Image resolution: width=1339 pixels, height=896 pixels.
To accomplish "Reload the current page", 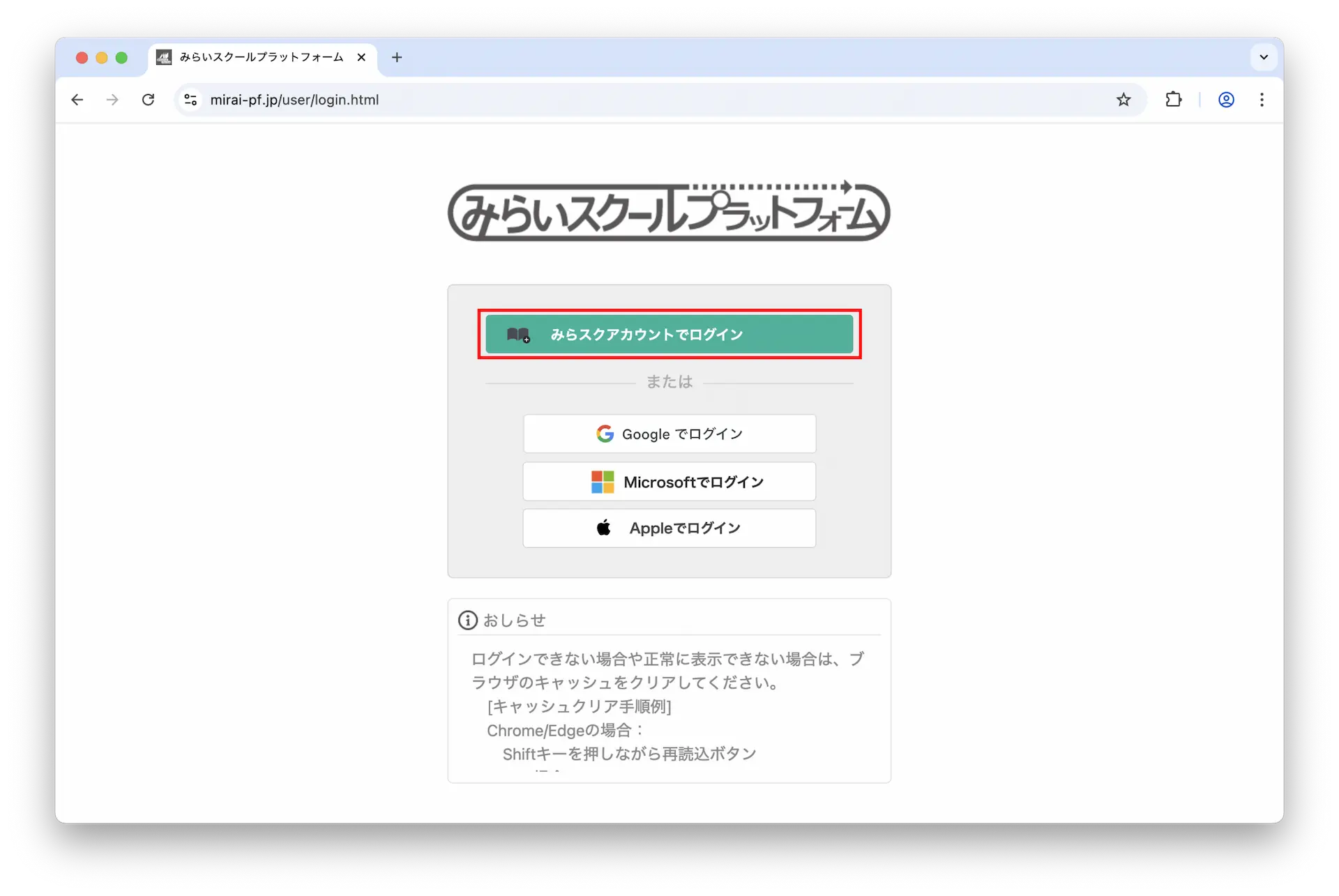I will point(148,100).
